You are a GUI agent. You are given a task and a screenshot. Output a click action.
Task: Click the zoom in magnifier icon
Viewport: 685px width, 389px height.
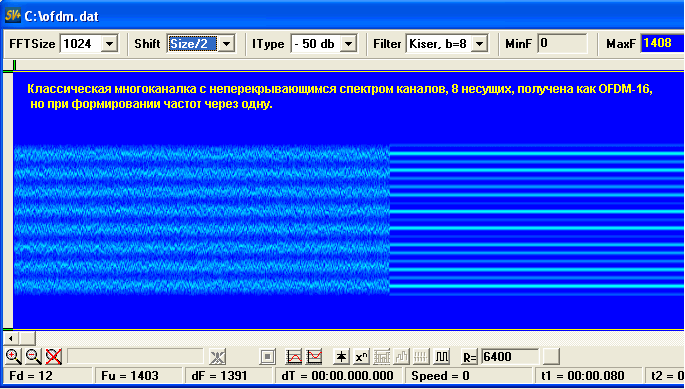pos(14,357)
